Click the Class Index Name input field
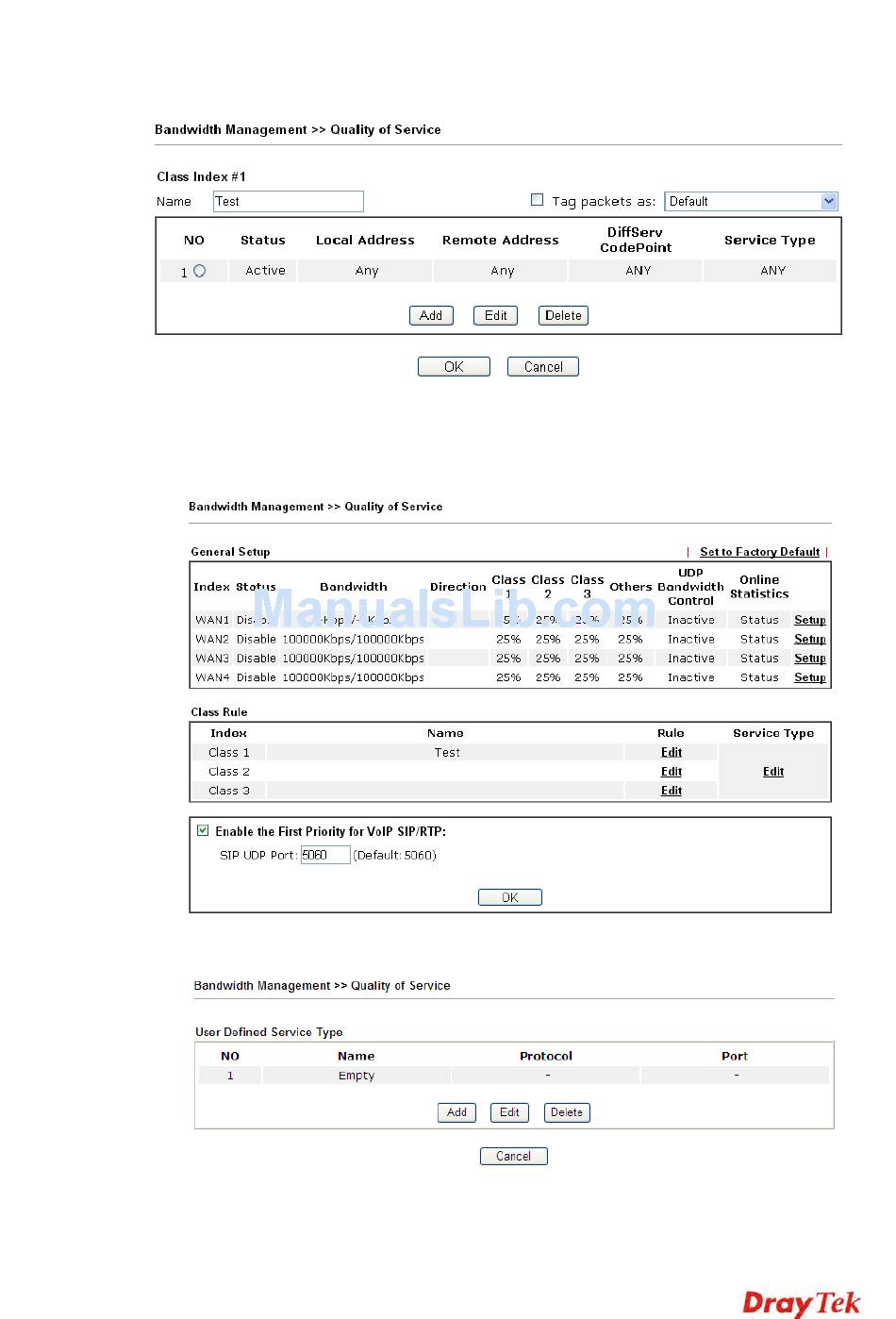 288,201
